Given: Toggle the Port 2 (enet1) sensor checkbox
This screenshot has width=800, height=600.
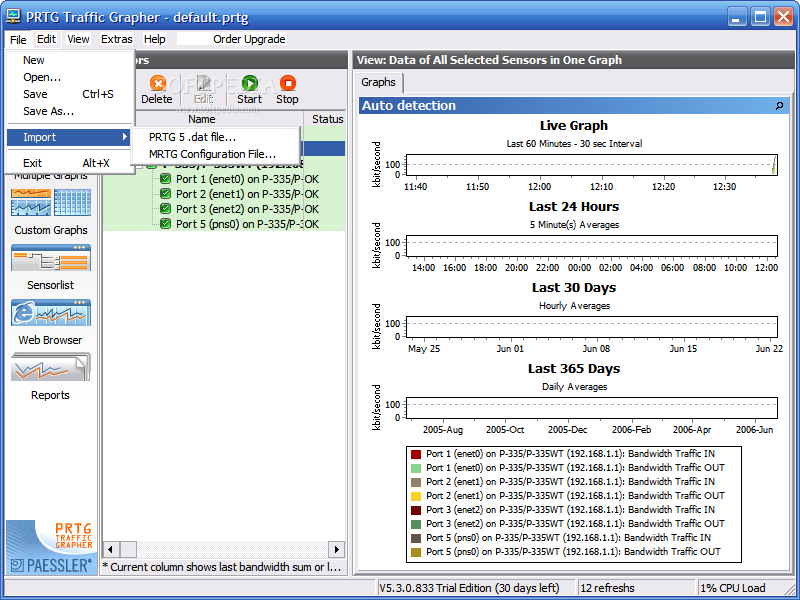Looking at the screenshot, I should (165, 194).
